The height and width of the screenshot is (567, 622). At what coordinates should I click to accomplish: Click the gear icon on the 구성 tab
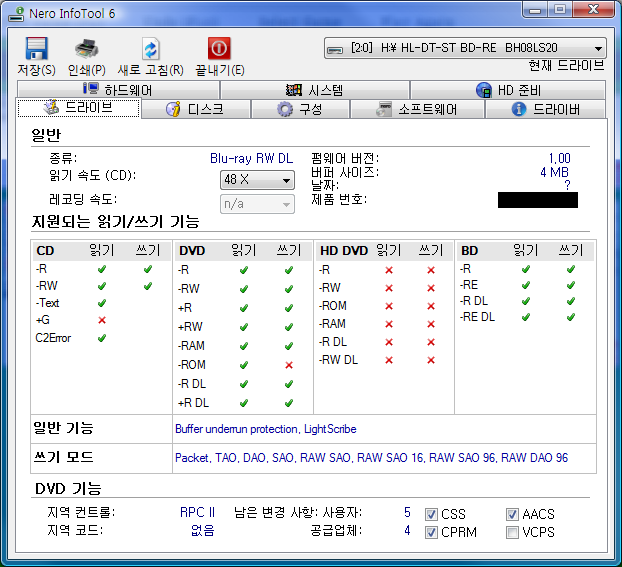tap(285, 109)
